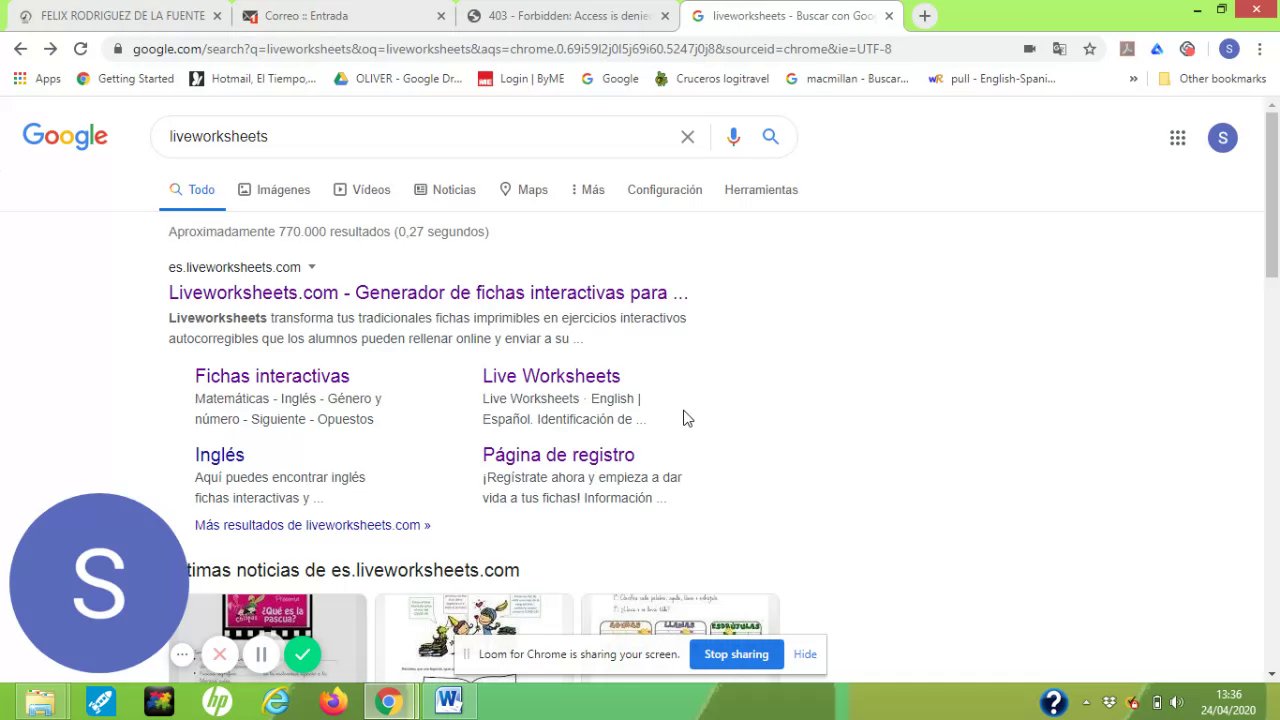Launch Firefox from the taskbar

tap(333, 702)
